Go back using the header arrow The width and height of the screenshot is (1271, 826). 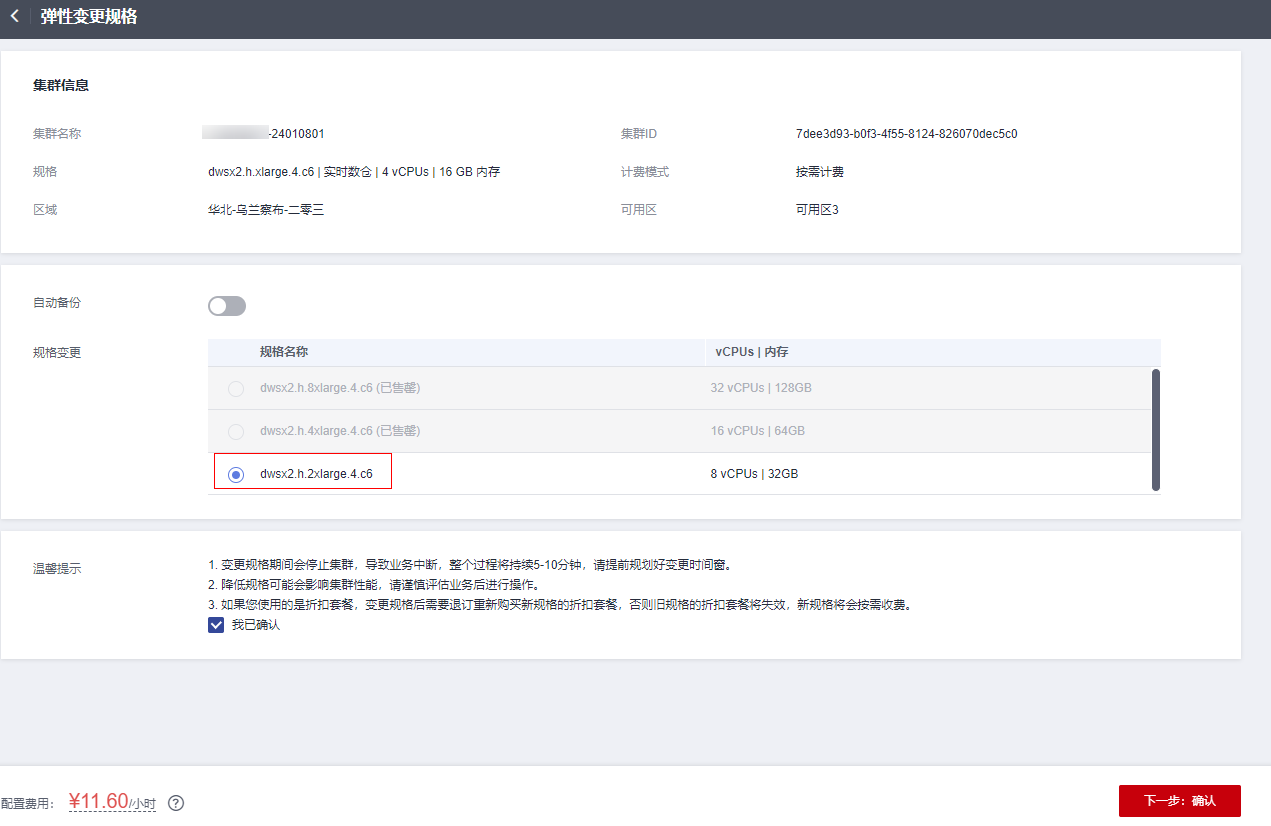click(x=14, y=16)
